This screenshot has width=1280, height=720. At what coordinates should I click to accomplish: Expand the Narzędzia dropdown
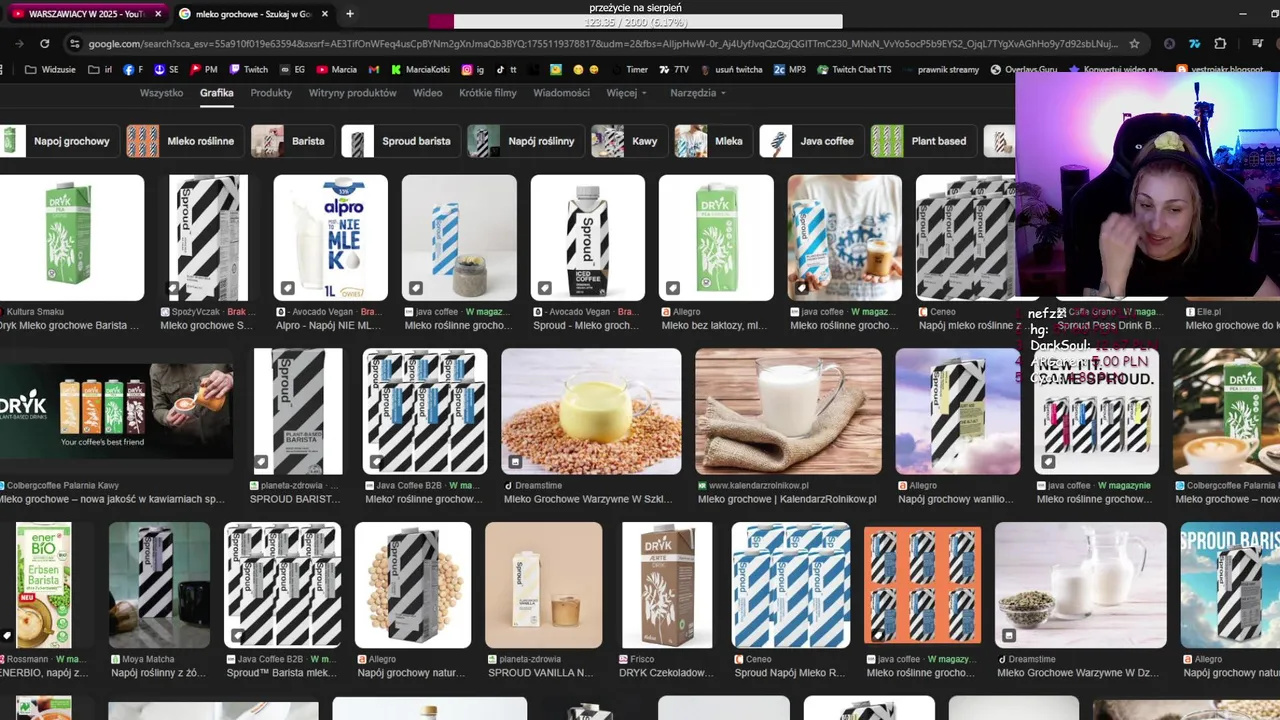click(x=698, y=93)
